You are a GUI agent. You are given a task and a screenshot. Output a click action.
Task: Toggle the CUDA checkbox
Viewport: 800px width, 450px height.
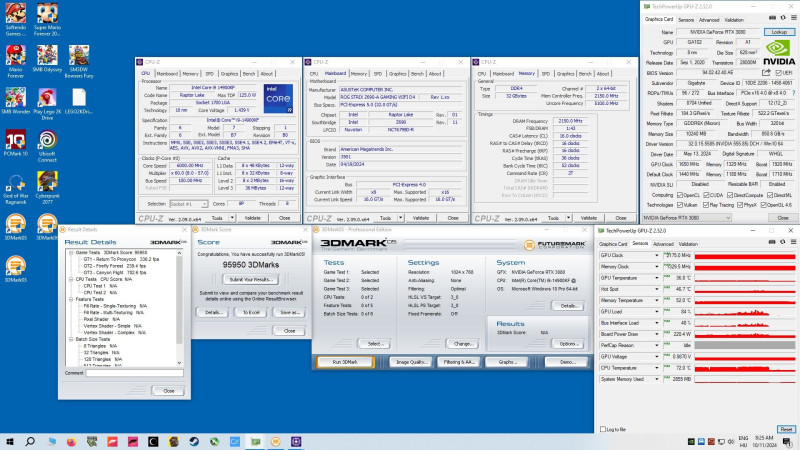pos(706,195)
